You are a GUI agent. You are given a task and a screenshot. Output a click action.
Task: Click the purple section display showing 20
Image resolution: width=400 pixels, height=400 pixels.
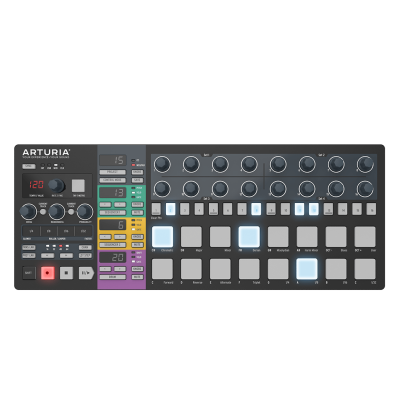[113, 257]
